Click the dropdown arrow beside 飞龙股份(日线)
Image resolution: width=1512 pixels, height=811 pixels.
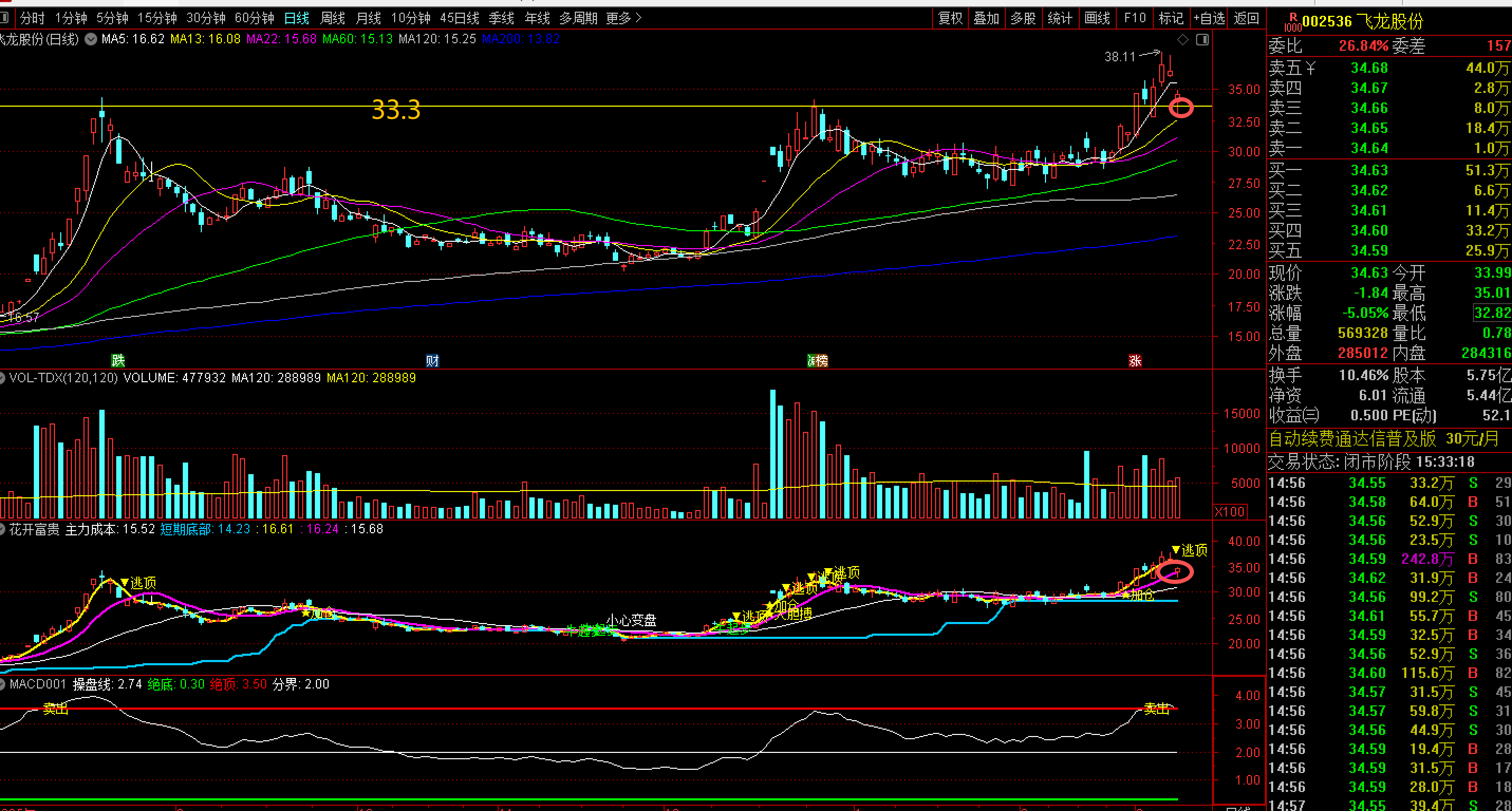click(x=91, y=39)
